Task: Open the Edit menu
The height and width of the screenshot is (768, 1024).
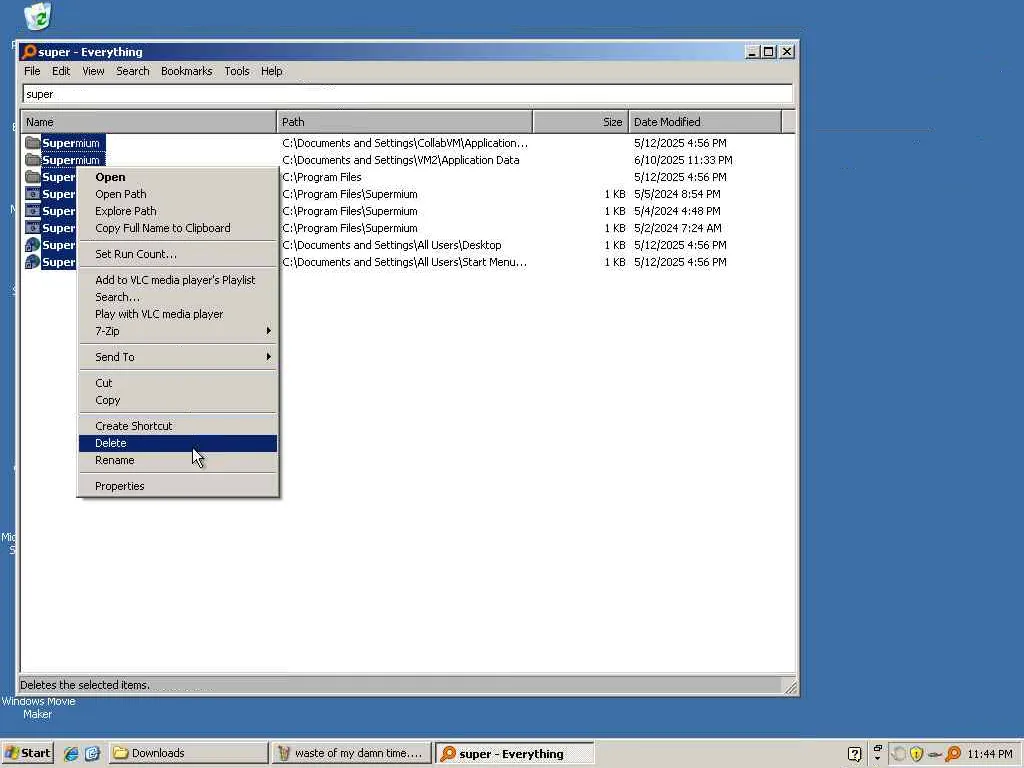Action: click(x=61, y=71)
